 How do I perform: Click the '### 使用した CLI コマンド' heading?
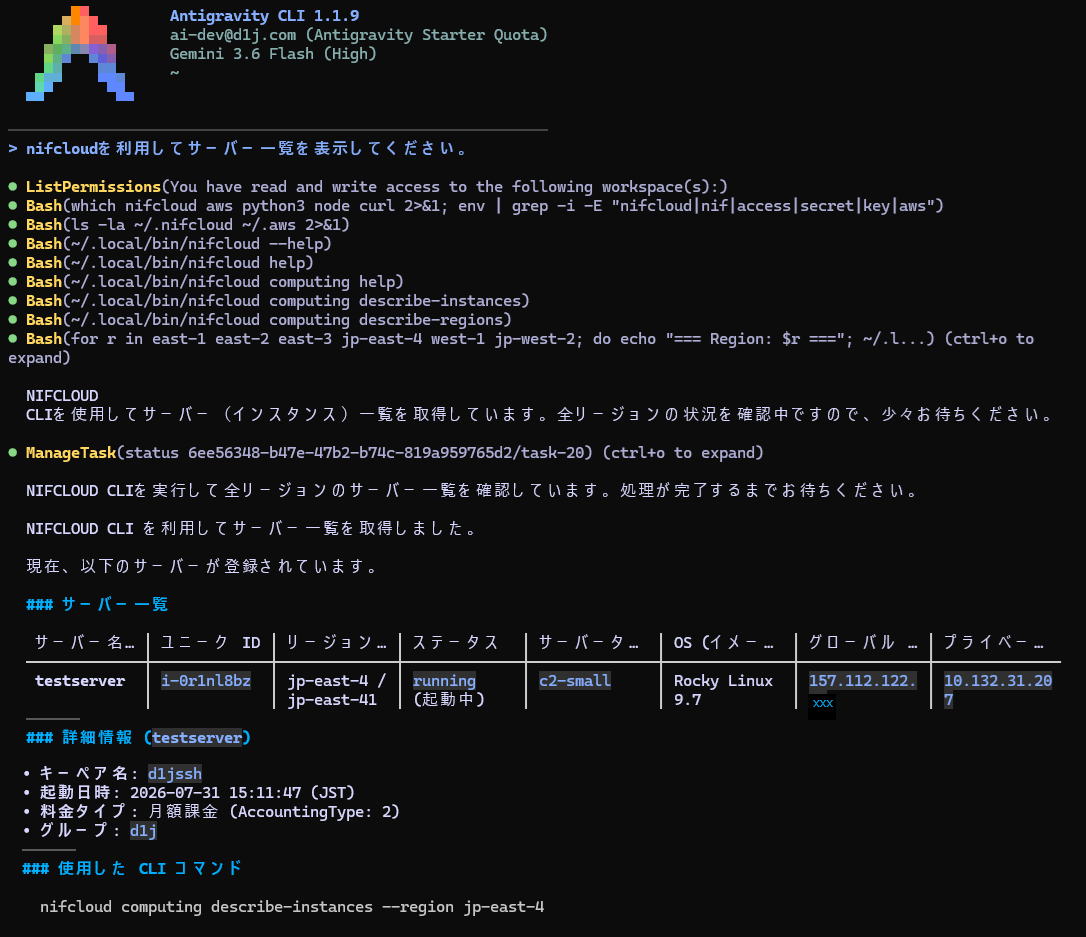pyautogui.click(x=132, y=868)
